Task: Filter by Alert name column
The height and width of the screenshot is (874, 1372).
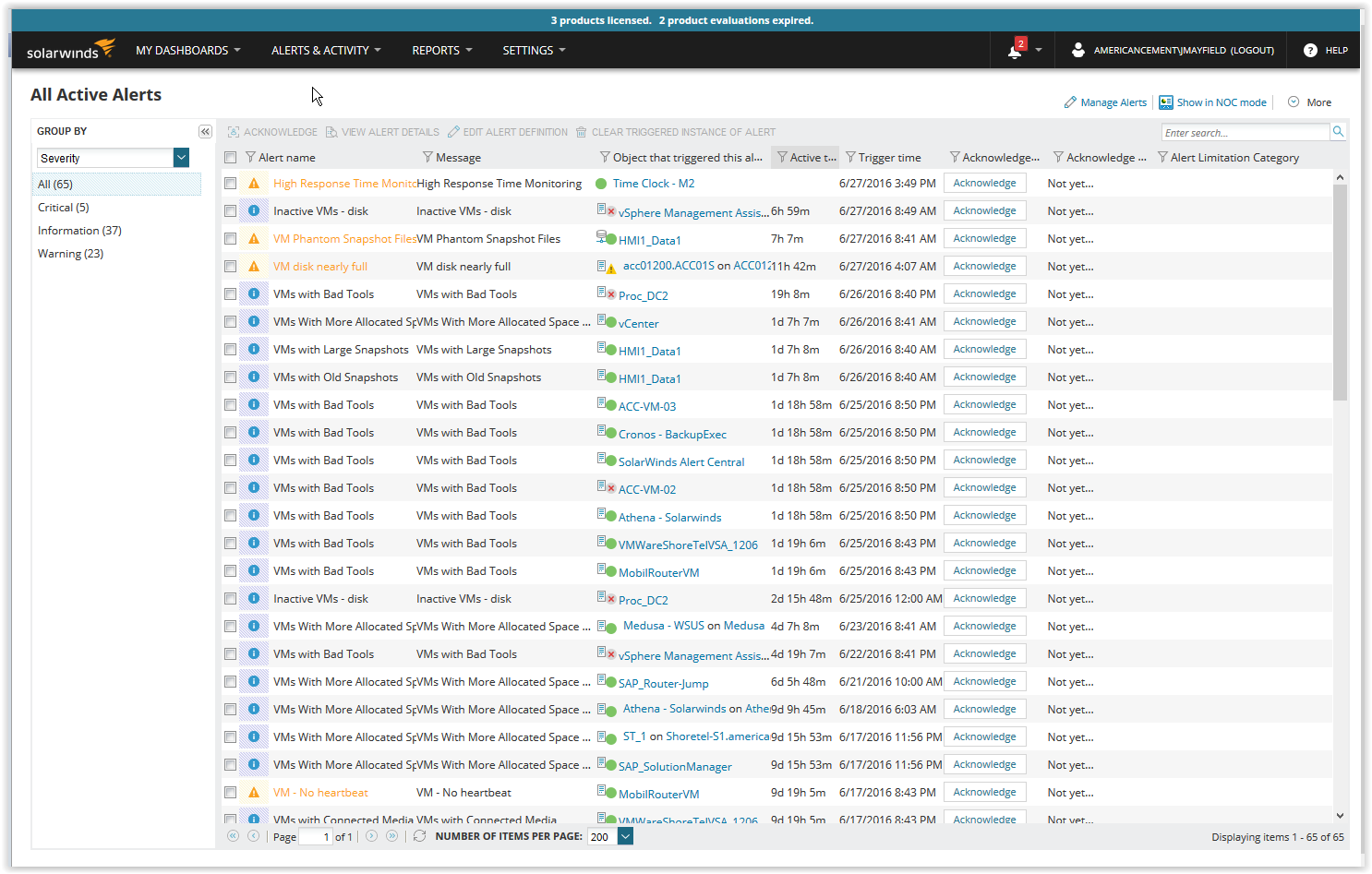Action: coord(250,157)
